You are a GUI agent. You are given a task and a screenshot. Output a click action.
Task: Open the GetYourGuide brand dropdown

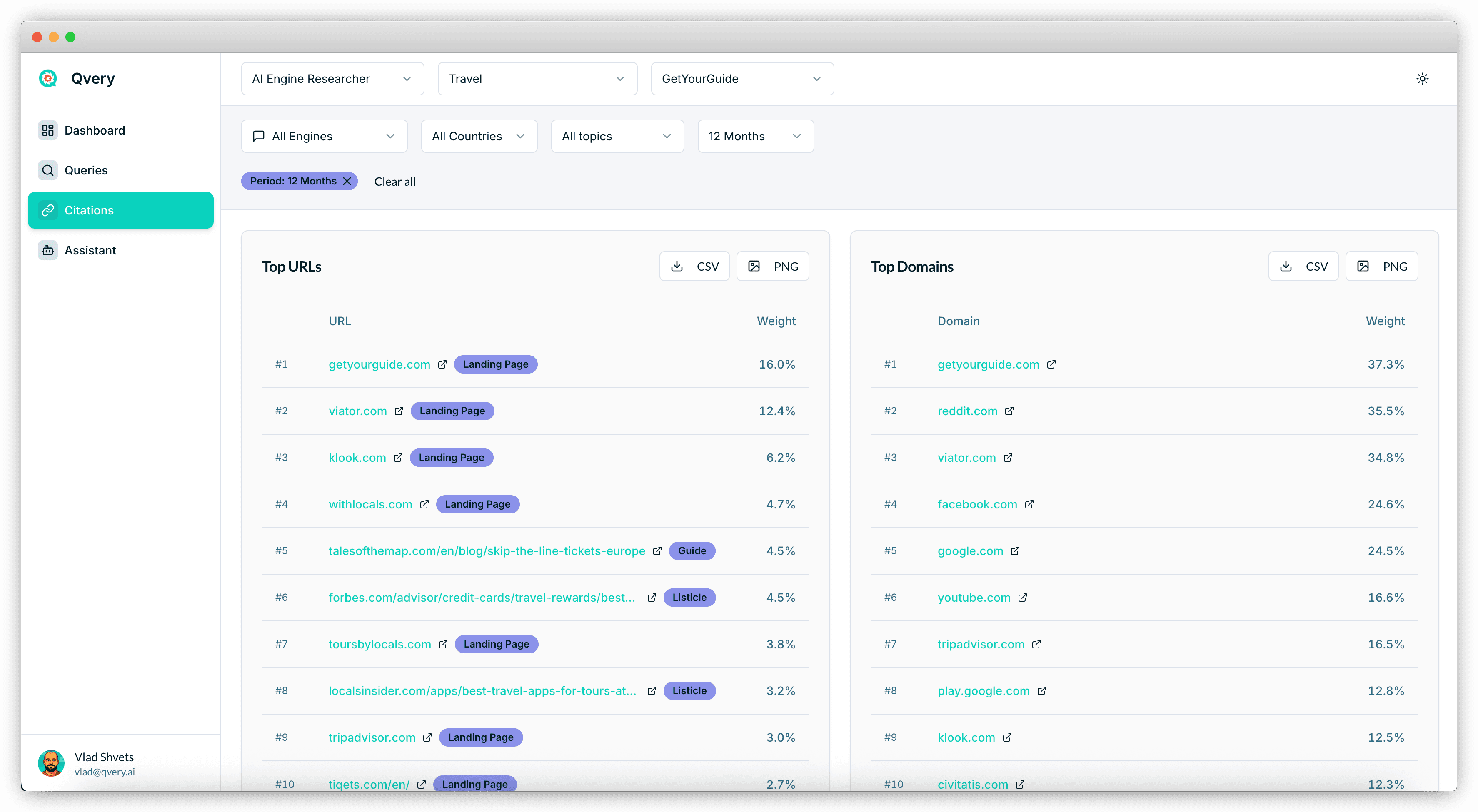click(742, 79)
